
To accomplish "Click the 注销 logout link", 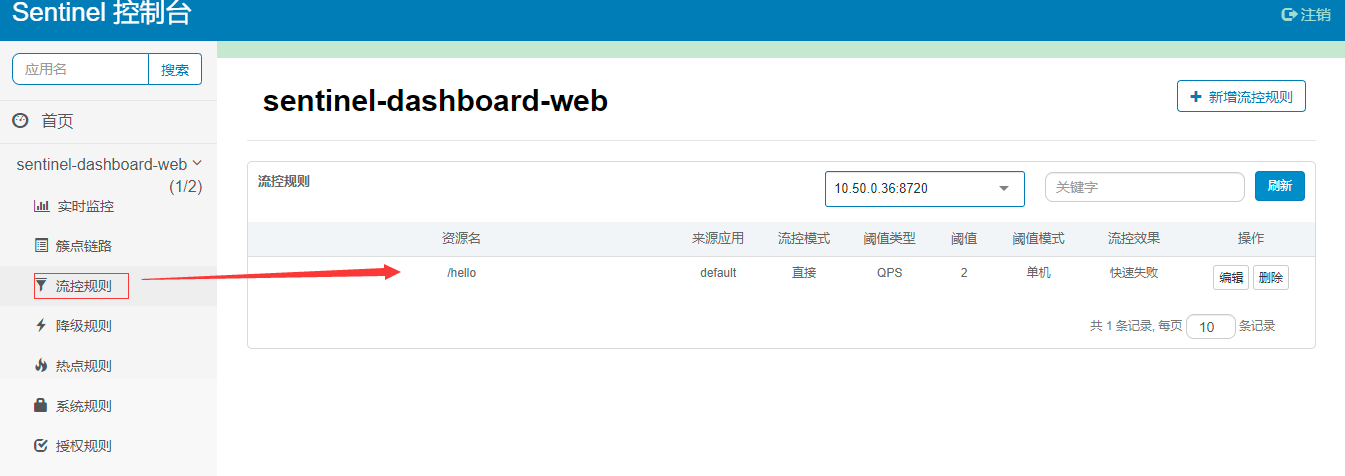I will [1315, 15].
